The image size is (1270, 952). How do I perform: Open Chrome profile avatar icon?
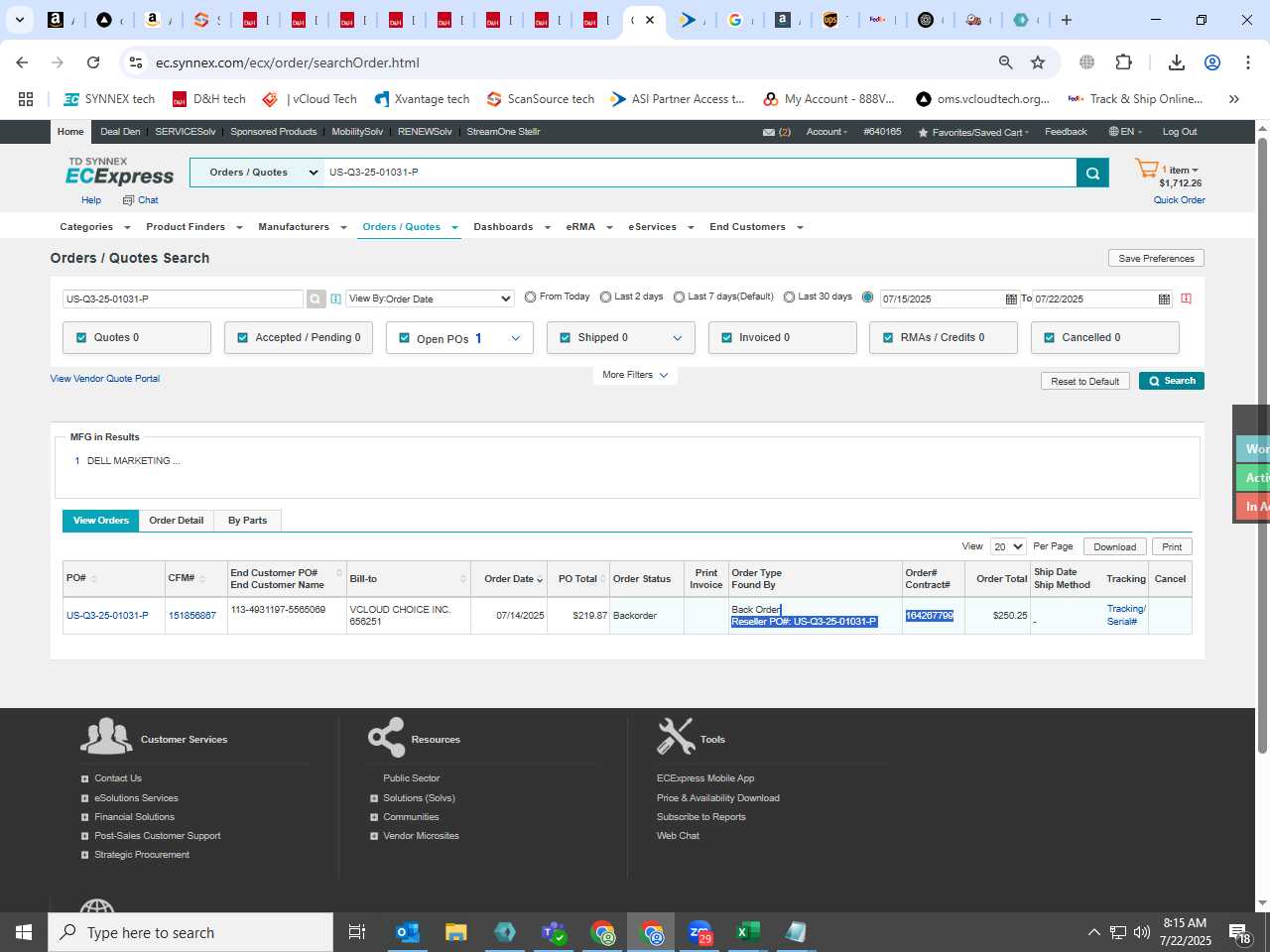(x=1212, y=62)
